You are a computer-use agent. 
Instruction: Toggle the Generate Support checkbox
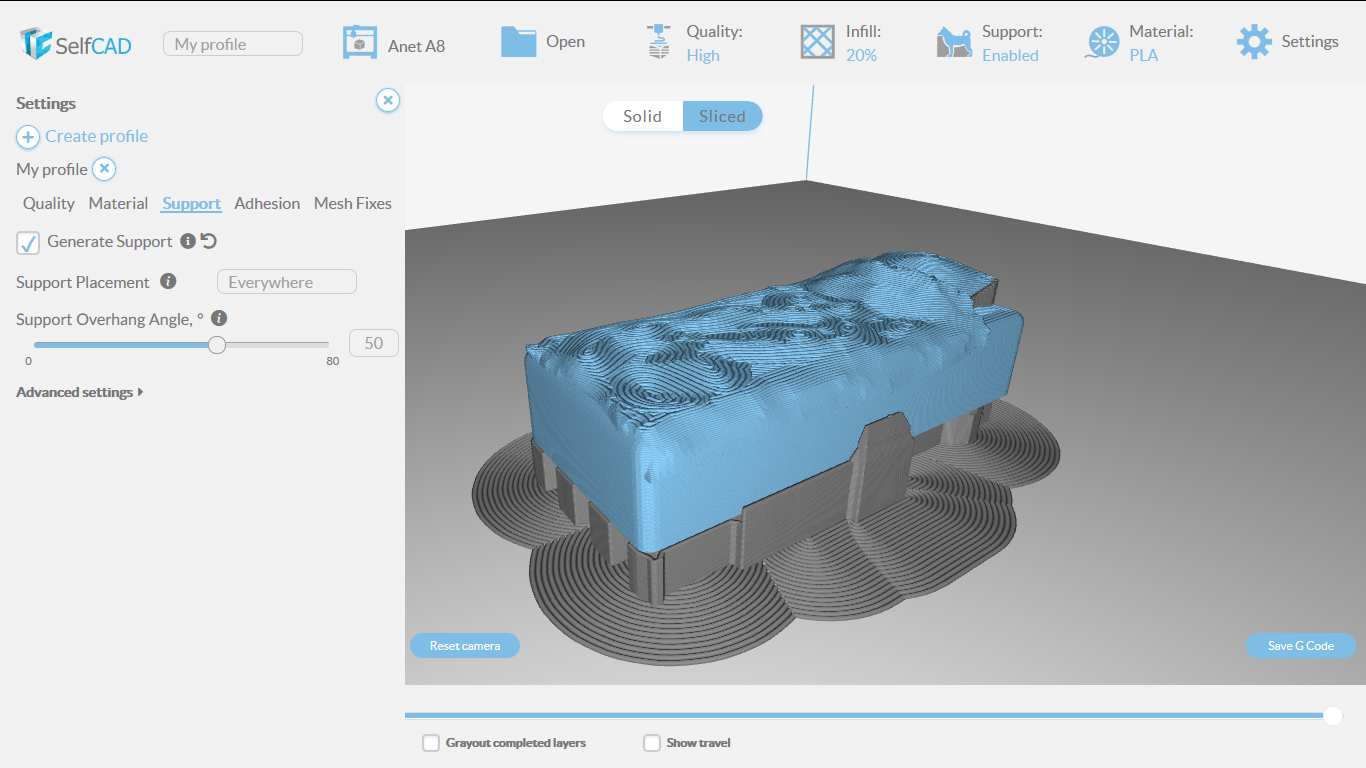click(28, 242)
